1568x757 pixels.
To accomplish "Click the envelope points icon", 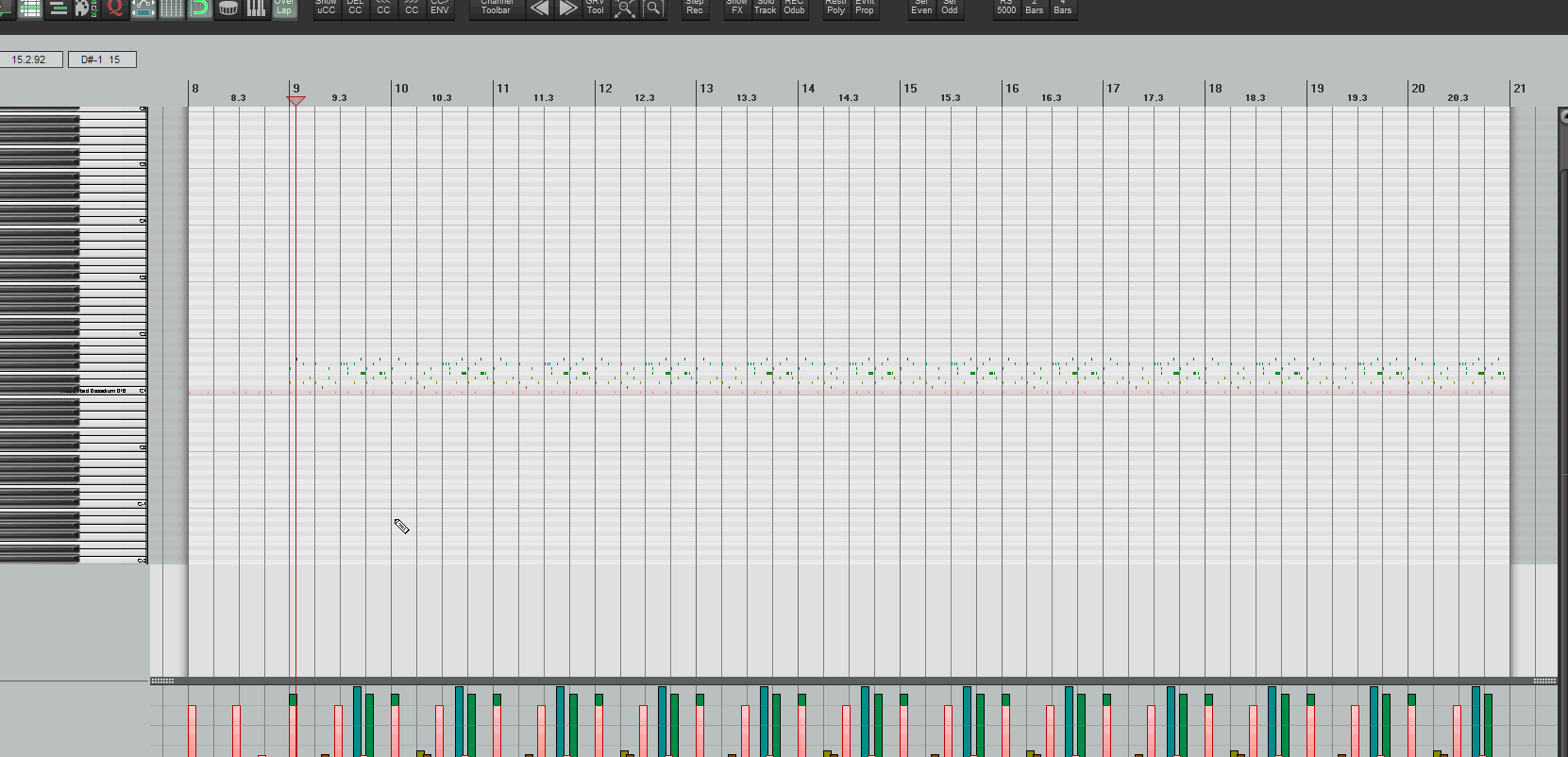I will 143,8.
